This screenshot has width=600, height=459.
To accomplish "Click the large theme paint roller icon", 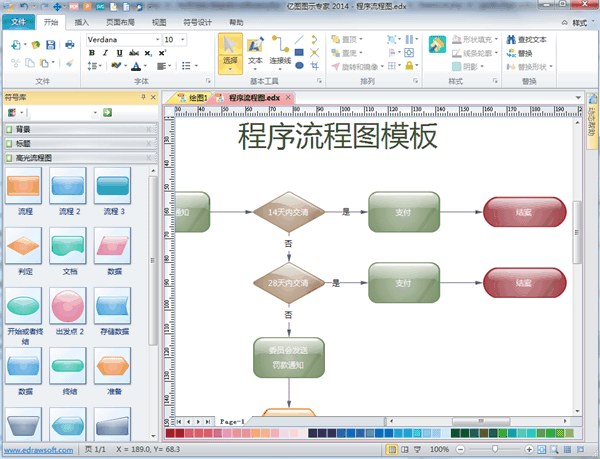I will point(437,44).
